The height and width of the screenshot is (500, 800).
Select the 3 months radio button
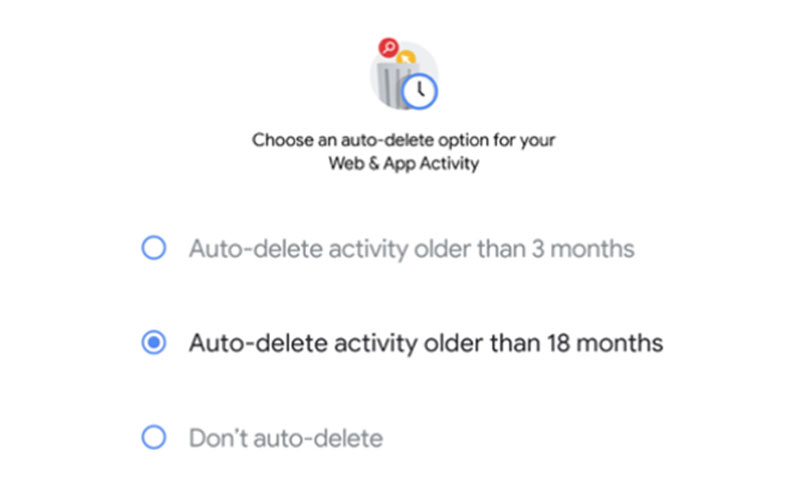[154, 248]
